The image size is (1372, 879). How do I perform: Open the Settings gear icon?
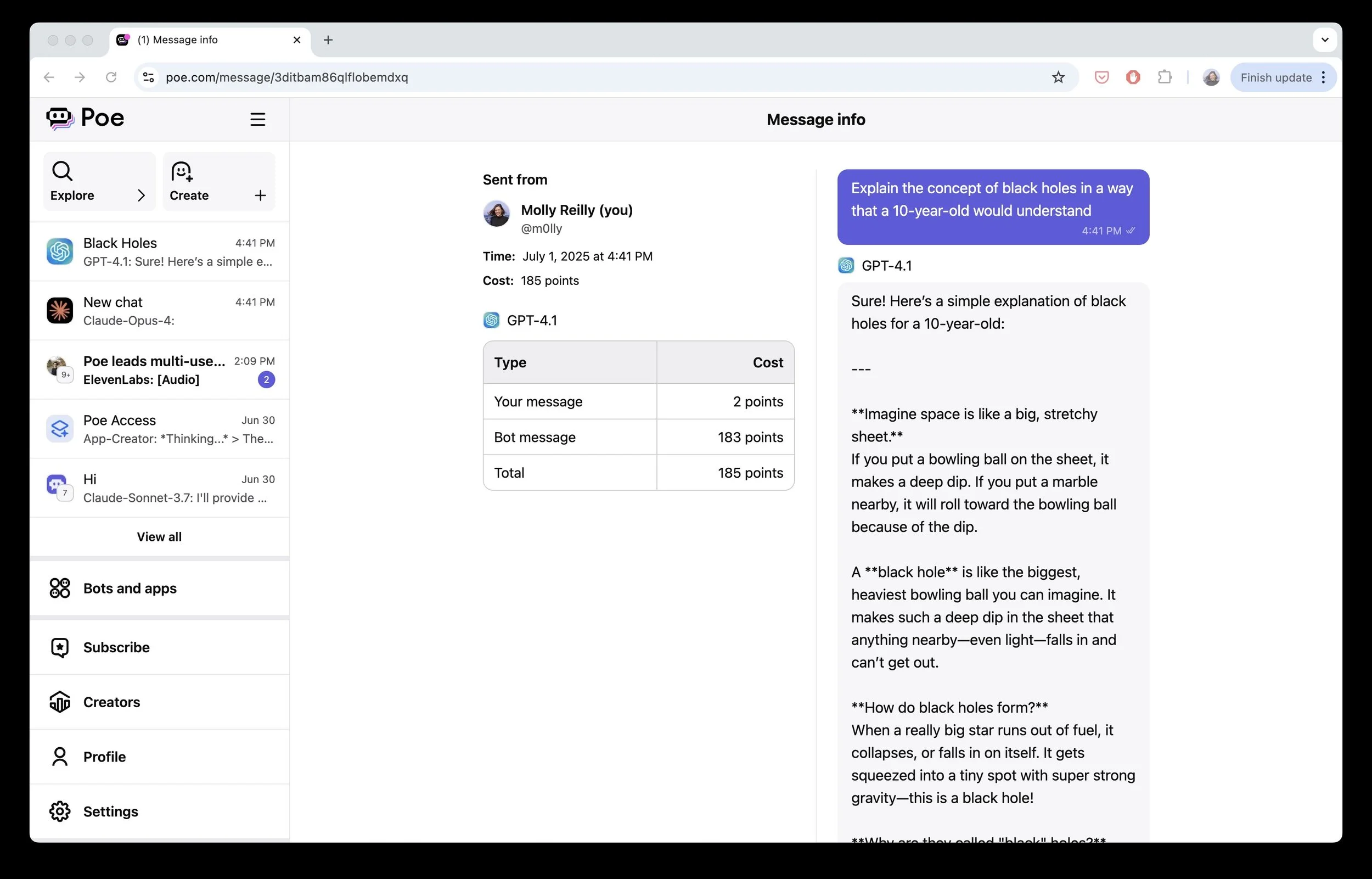coord(59,811)
